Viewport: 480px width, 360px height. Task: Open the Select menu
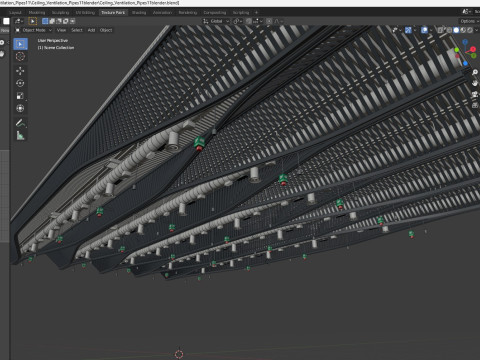coord(77,30)
